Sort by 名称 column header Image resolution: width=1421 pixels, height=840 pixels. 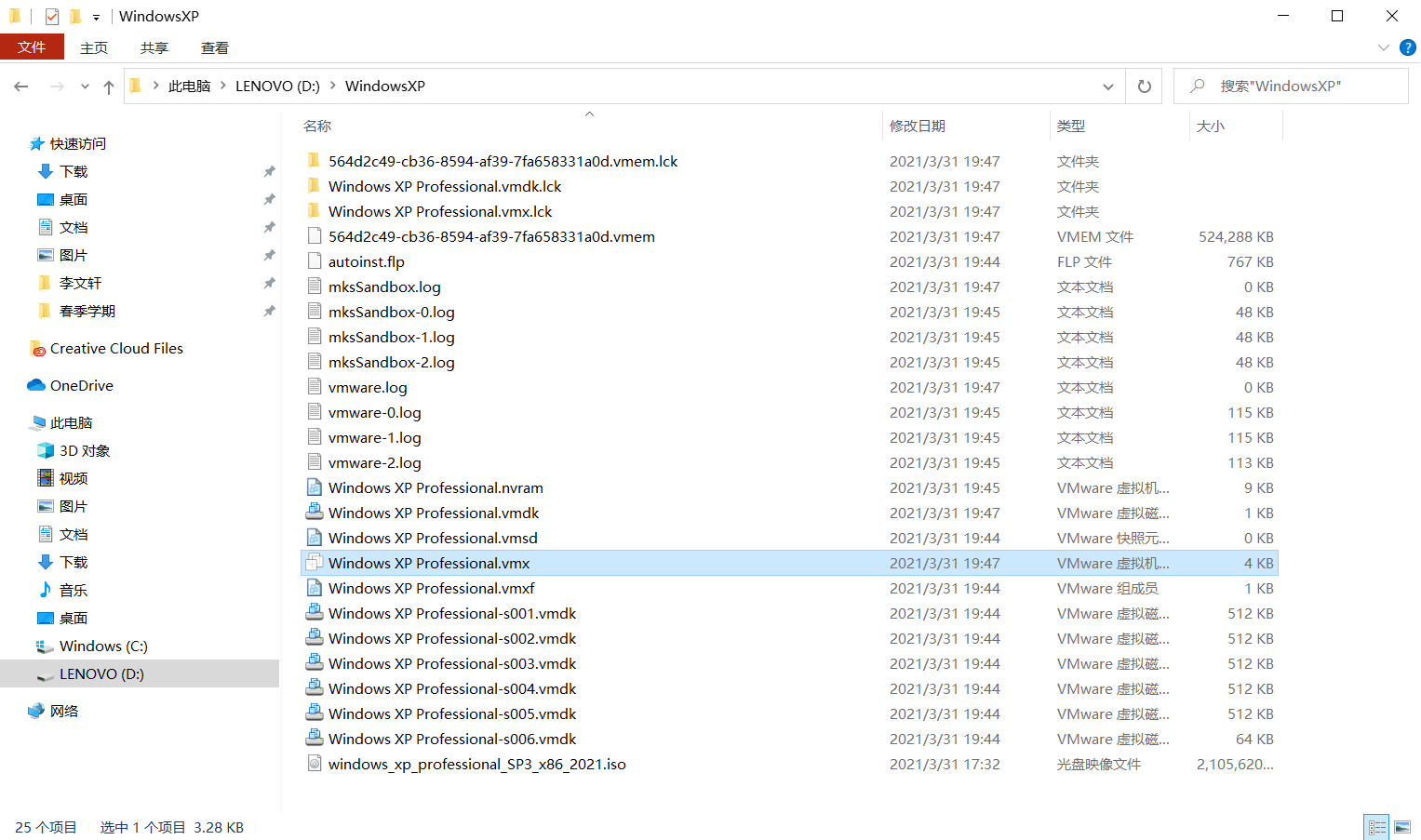click(317, 127)
